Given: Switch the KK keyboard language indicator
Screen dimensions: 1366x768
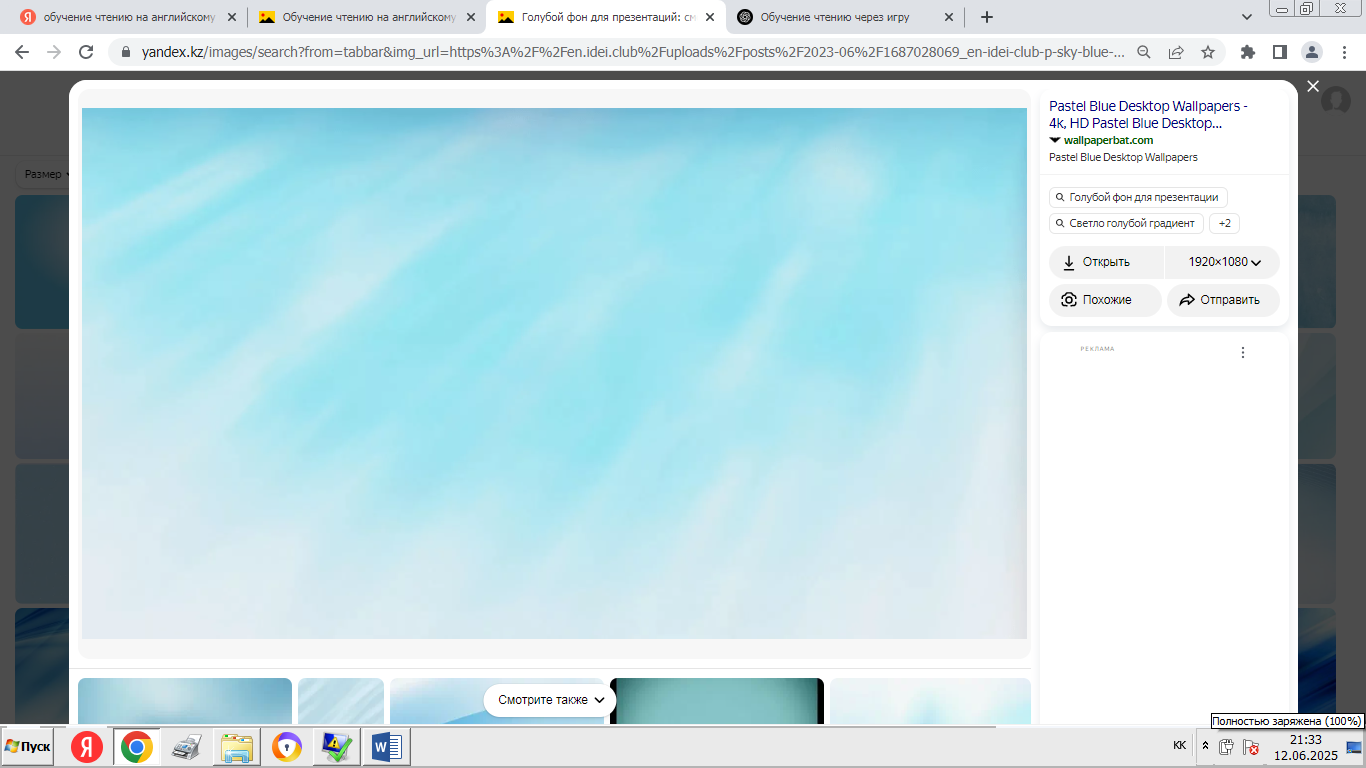Looking at the screenshot, I should click(1179, 746).
